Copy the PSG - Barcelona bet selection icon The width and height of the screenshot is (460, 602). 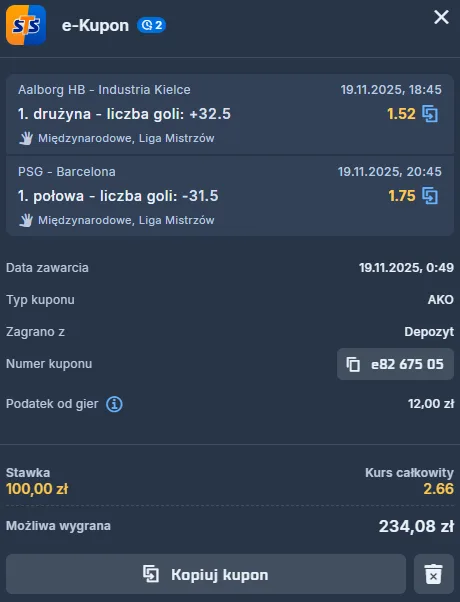[430, 196]
